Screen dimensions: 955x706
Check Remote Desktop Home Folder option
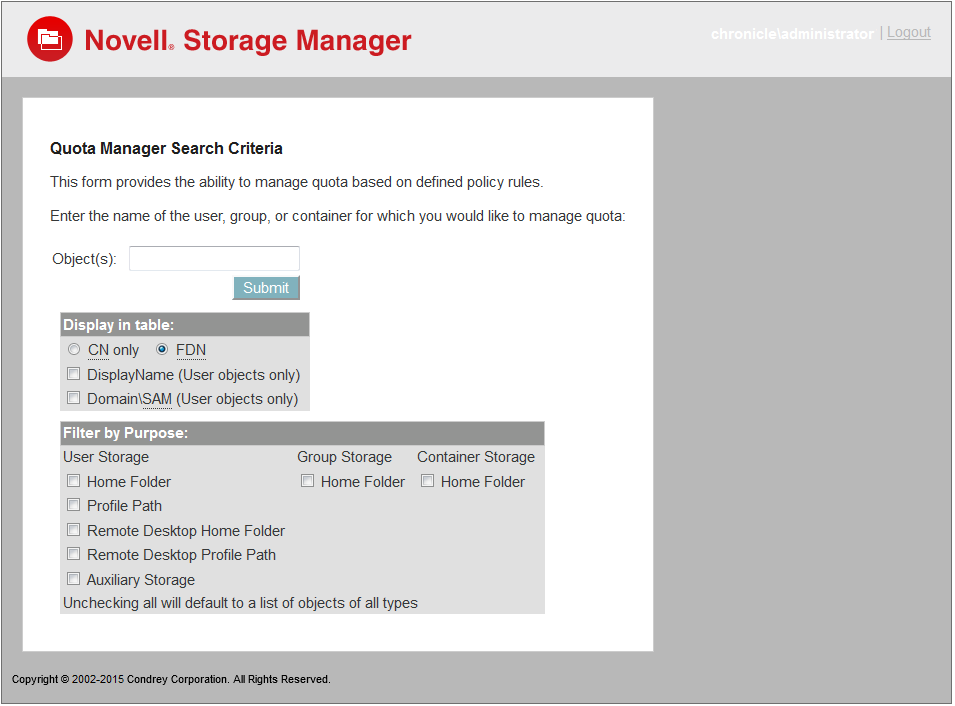pyautogui.click(x=74, y=530)
